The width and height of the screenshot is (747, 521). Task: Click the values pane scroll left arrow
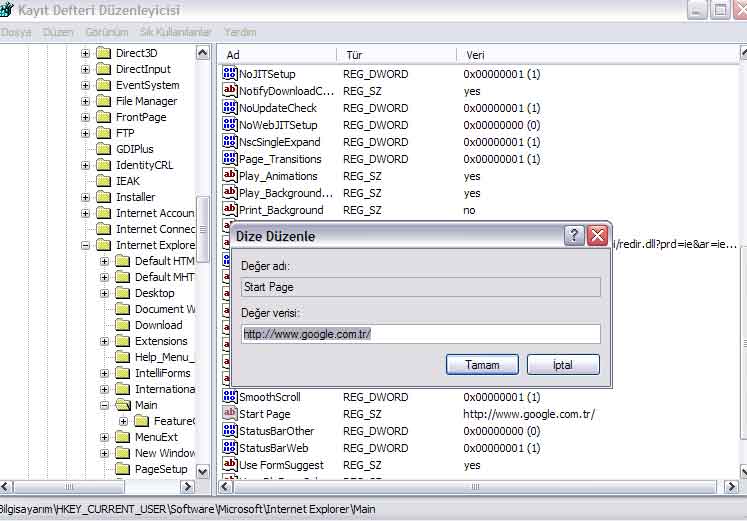click(225, 487)
